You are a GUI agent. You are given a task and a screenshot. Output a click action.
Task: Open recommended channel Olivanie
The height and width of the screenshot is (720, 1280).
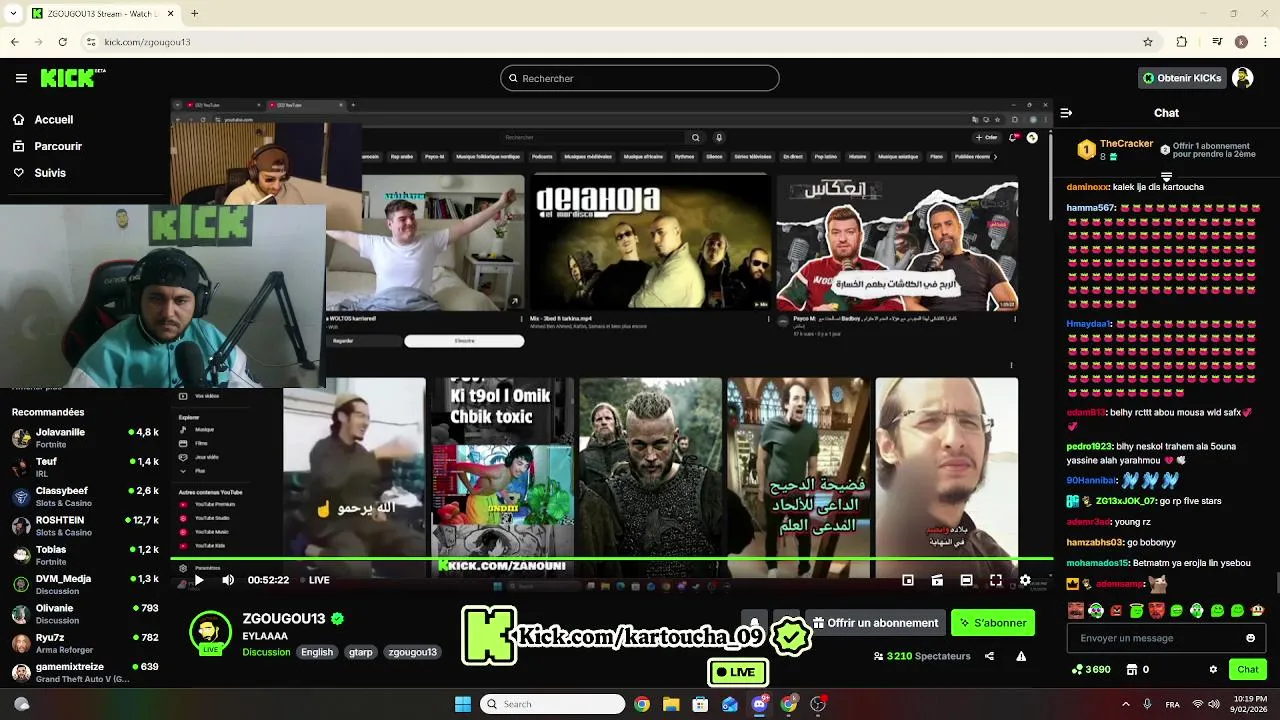tap(85, 613)
